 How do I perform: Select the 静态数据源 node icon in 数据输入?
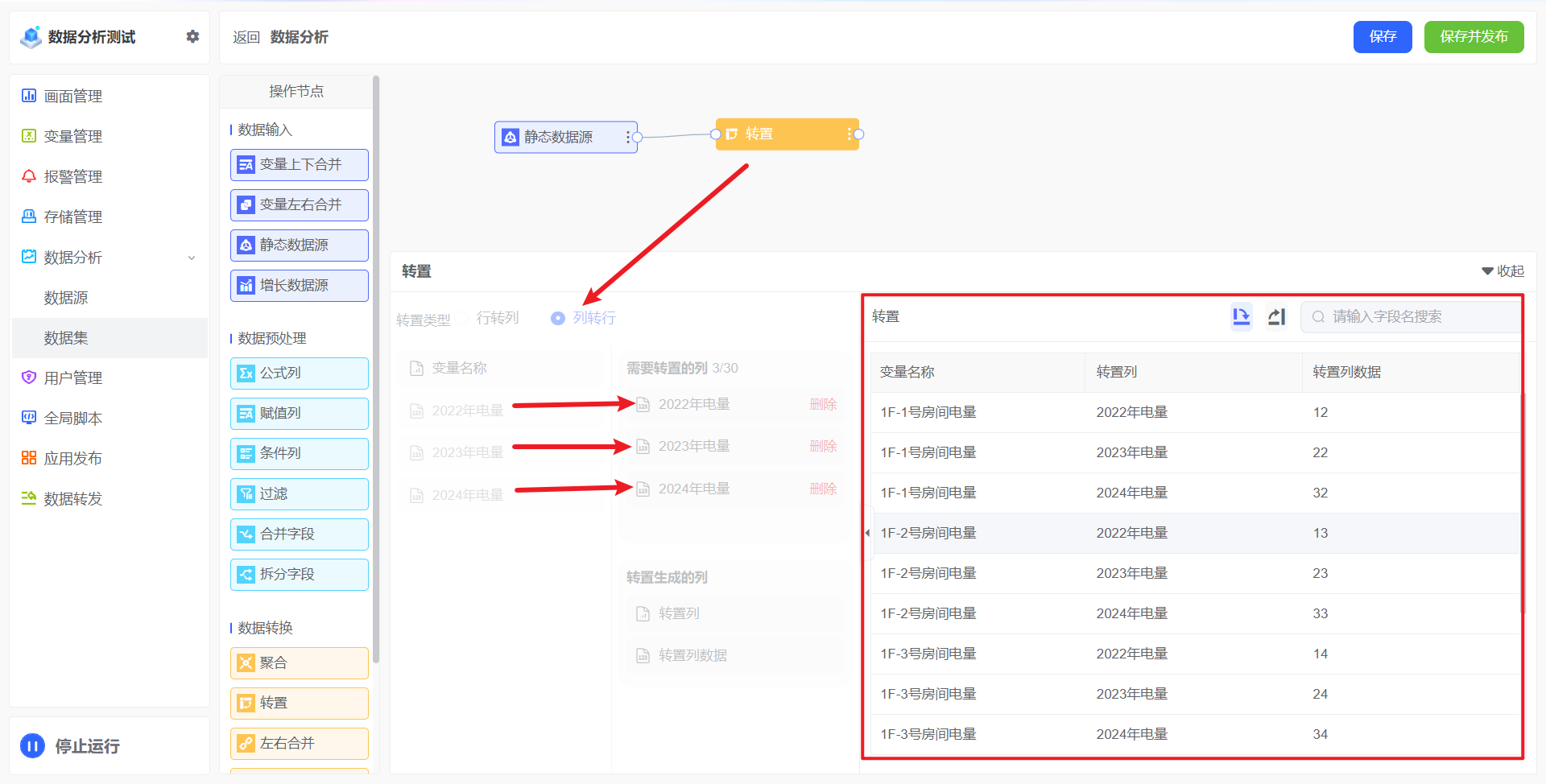(246, 246)
